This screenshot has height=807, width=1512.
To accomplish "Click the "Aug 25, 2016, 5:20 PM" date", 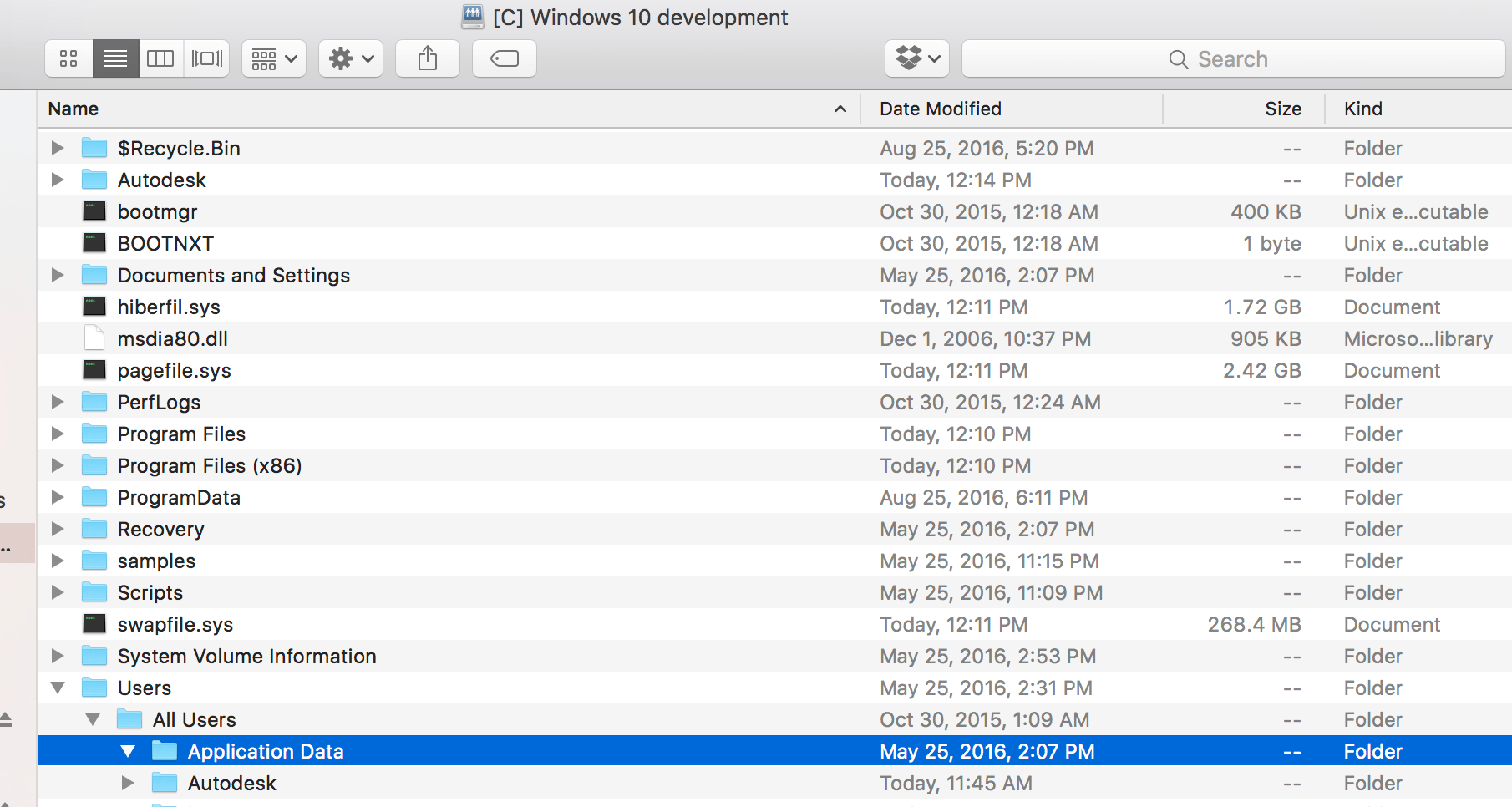I will pos(987,148).
